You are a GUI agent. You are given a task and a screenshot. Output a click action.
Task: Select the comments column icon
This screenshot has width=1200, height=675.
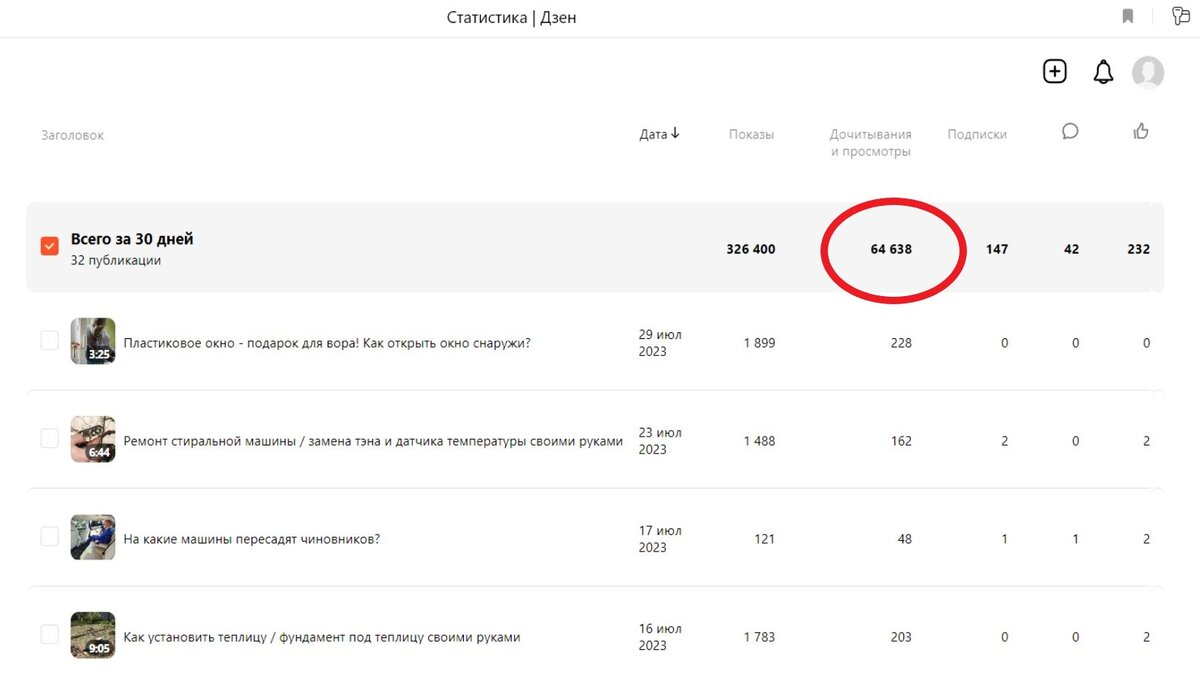tap(1070, 131)
